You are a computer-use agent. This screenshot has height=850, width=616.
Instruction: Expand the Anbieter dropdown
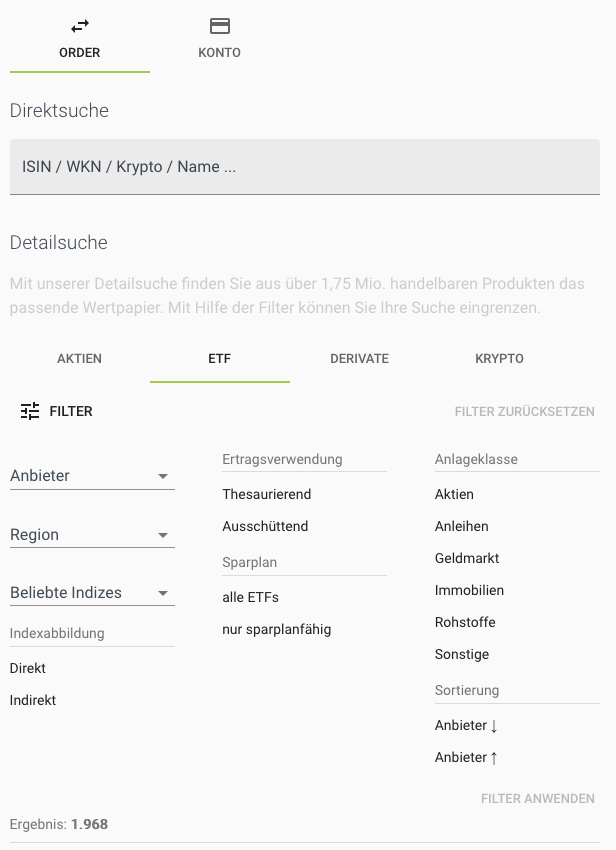pyautogui.click(x=92, y=476)
